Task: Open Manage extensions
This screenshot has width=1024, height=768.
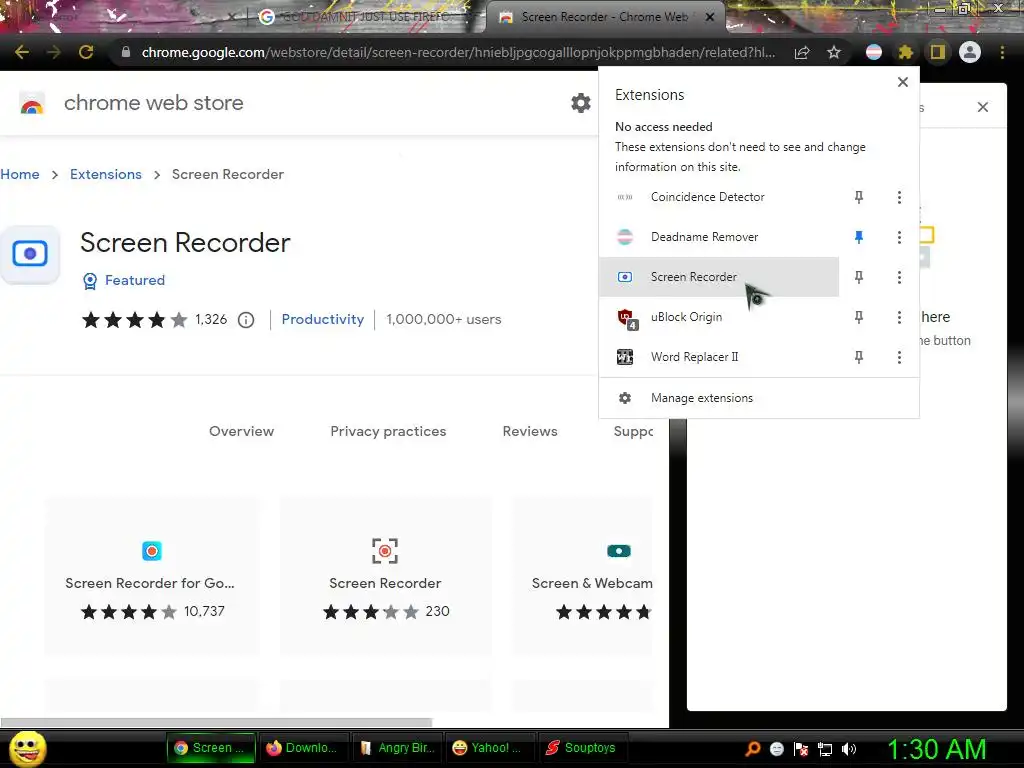Action: pos(759,398)
